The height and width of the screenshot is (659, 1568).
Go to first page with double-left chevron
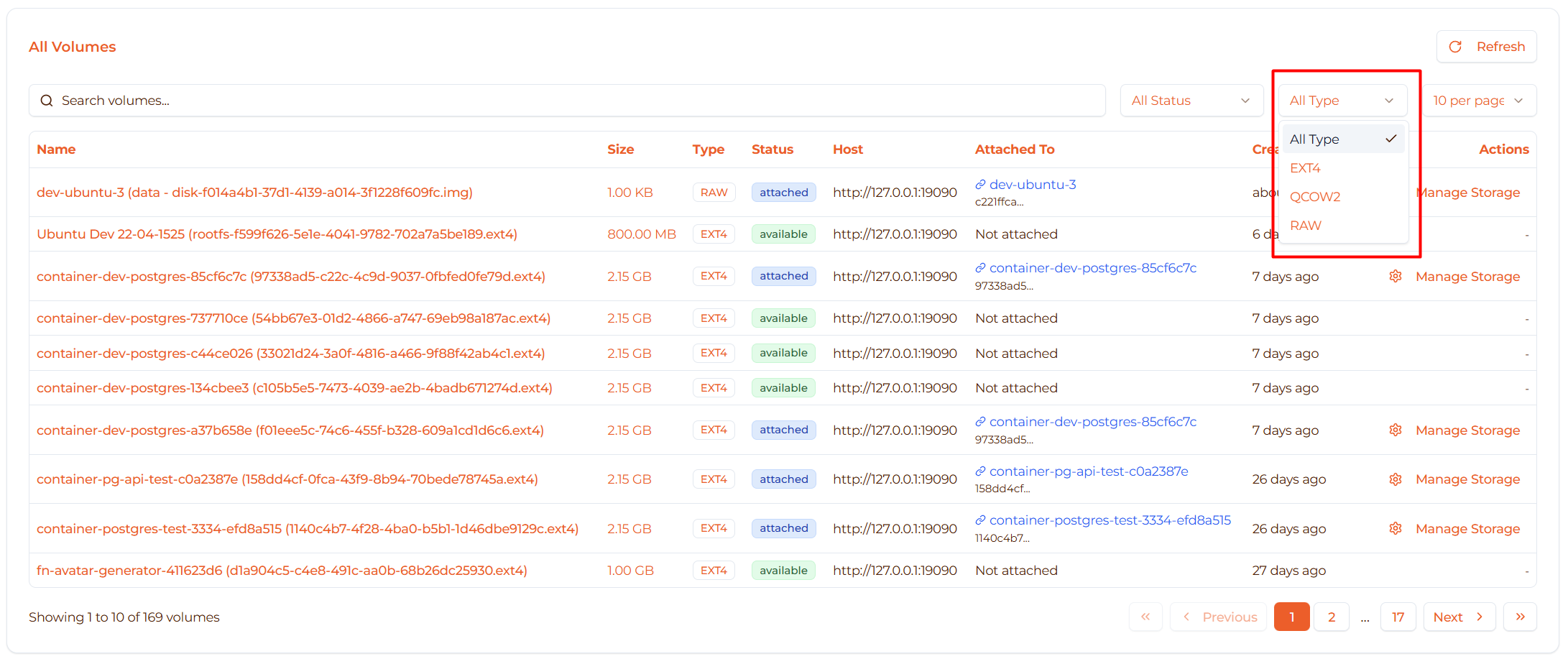1145,617
